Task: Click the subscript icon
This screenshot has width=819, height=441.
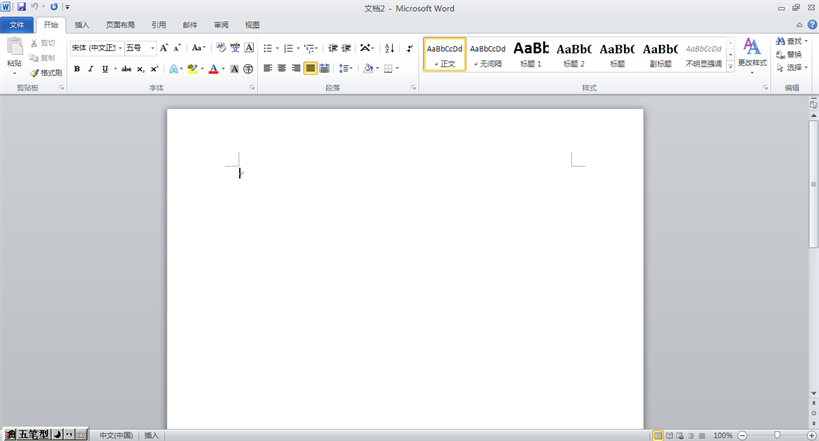Action: [141, 69]
